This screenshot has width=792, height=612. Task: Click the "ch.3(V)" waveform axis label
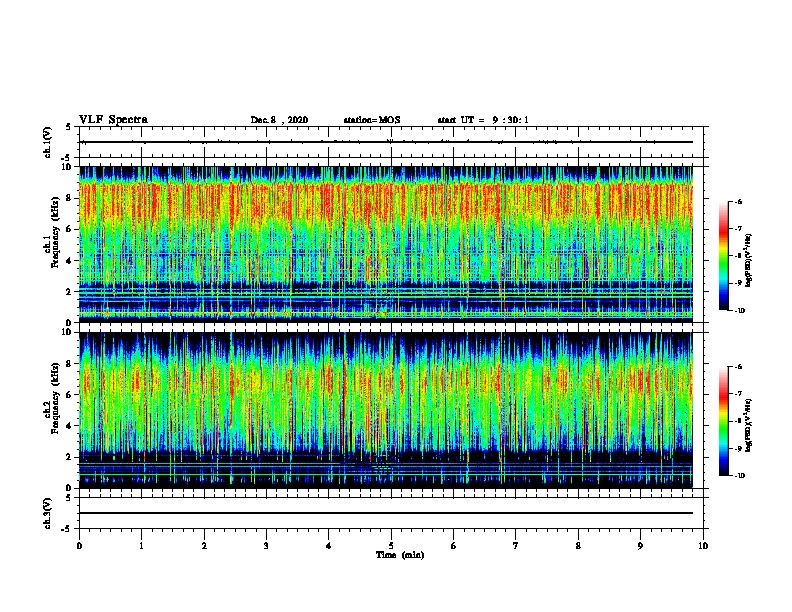pos(48,513)
